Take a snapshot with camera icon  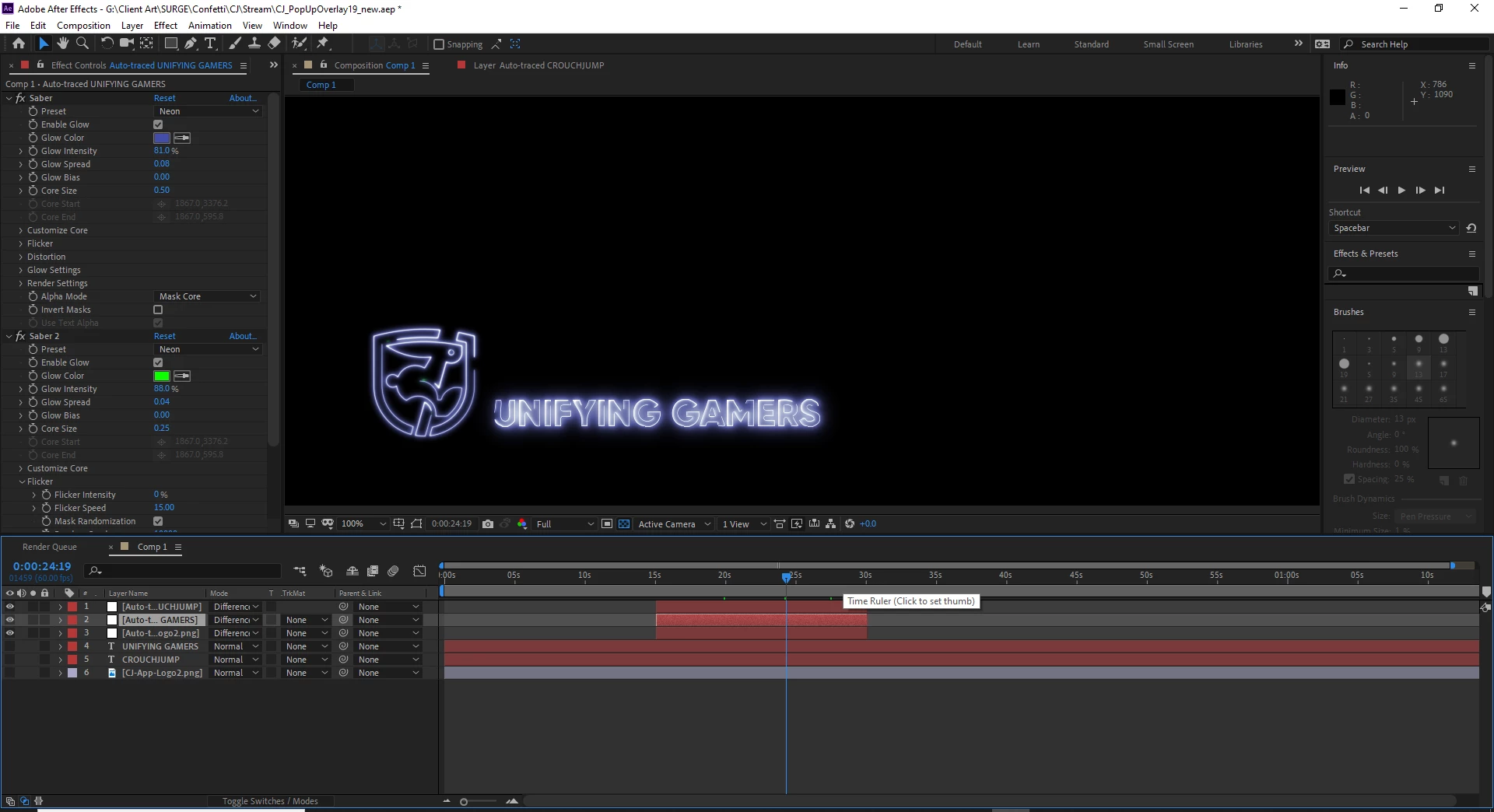(488, 524)
